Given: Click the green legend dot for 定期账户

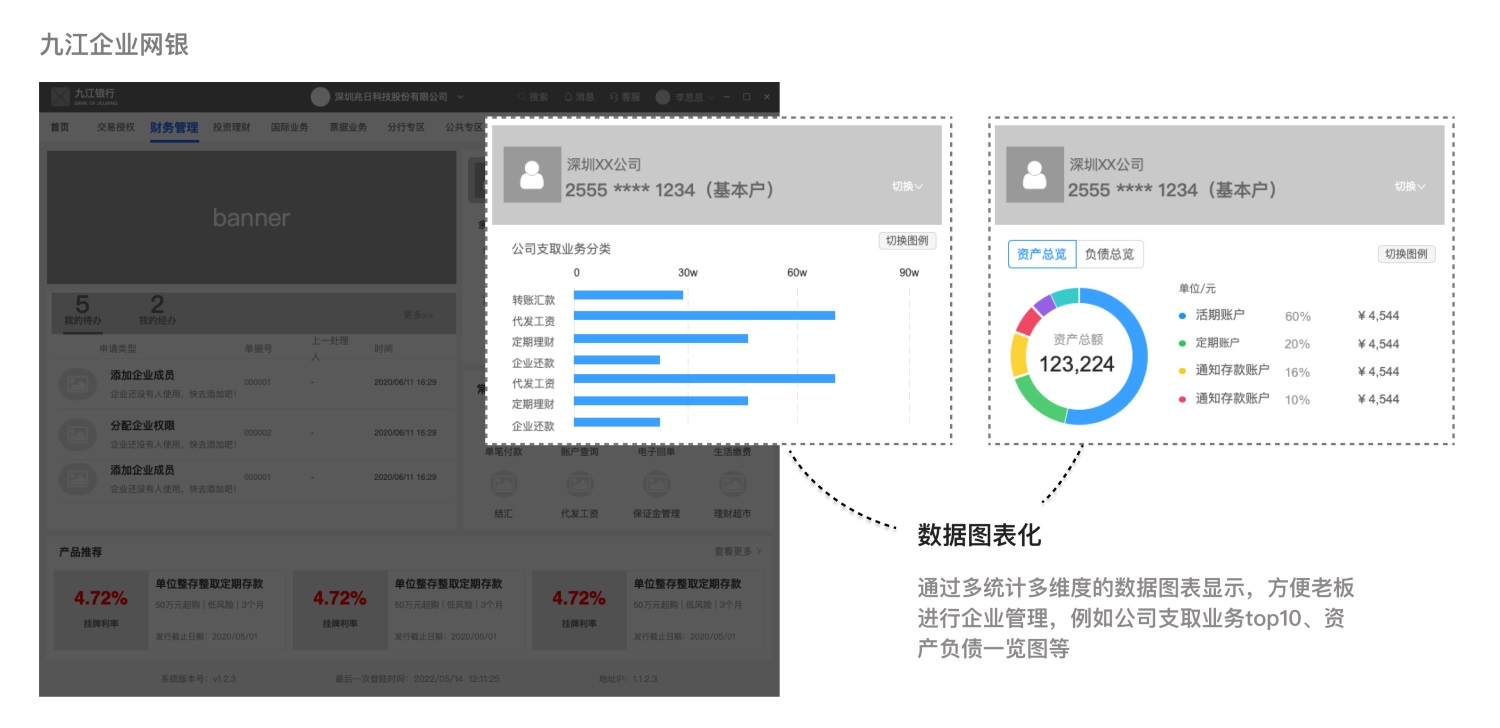Looking at the screenshot, I should coord(1183,343).
